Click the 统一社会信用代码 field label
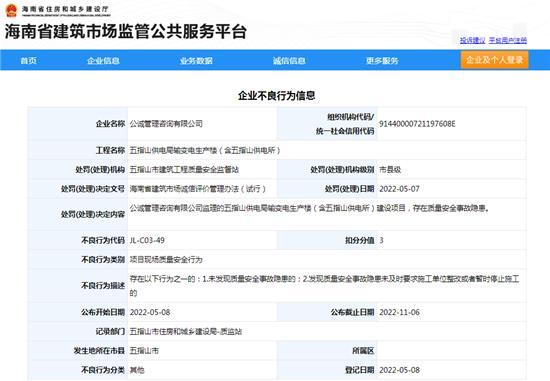This screenshot has height=381, width=550. point(345,131)
